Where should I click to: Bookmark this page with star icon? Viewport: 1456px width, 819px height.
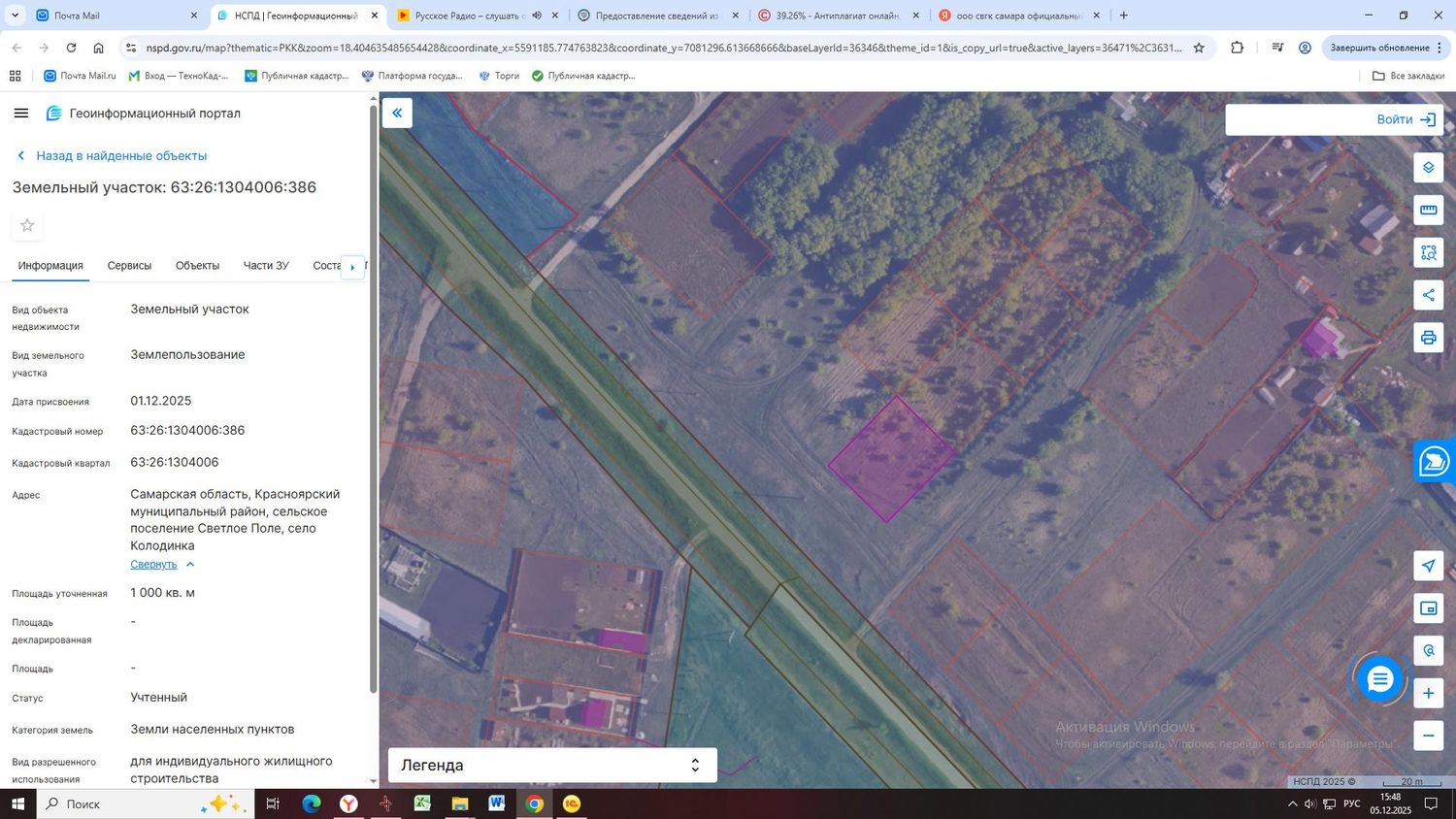pos(1199,48)
